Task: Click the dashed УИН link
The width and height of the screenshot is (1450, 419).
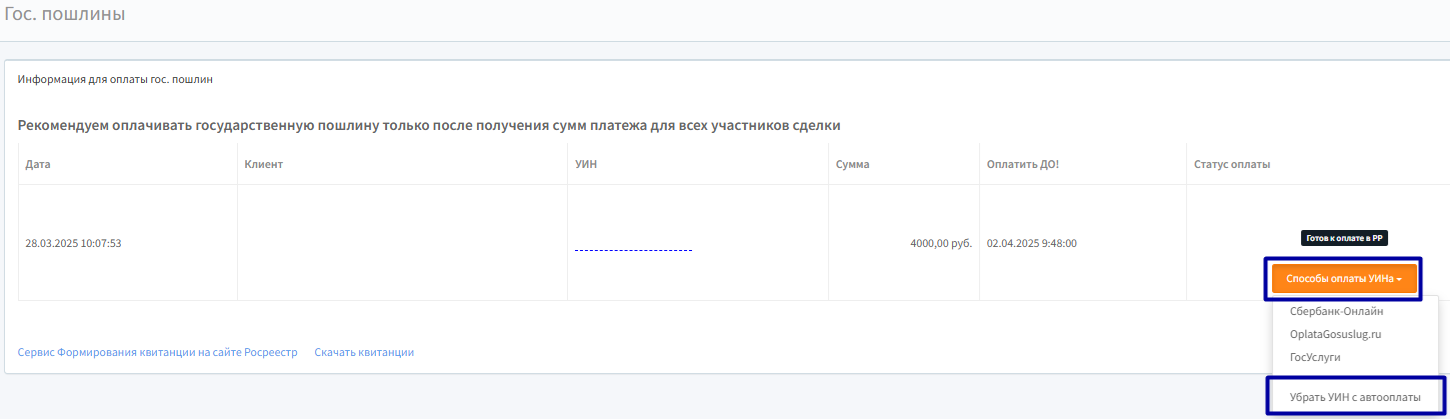Action: 633,246
